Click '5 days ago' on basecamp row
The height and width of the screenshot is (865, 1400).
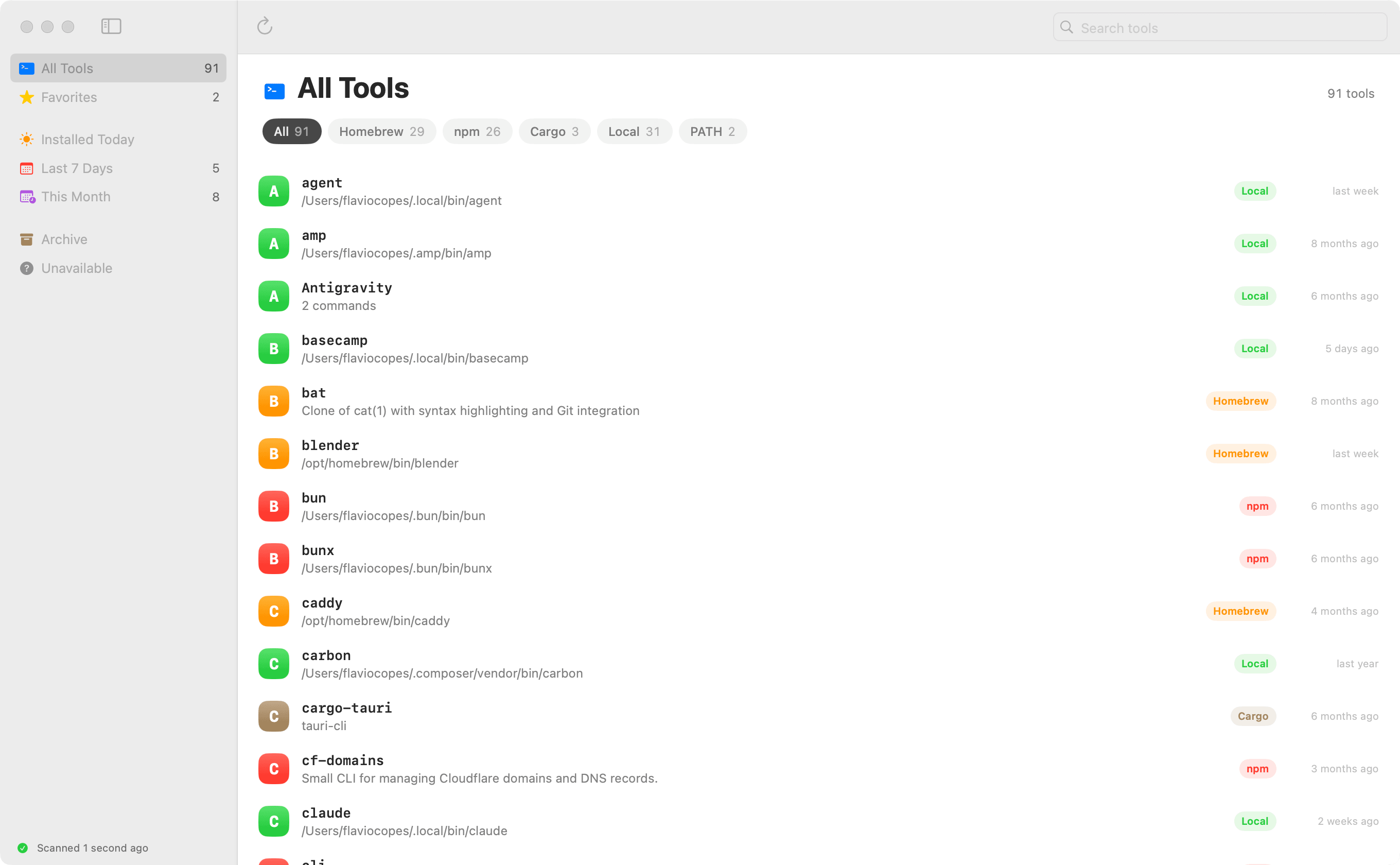tap(1352, 349)
